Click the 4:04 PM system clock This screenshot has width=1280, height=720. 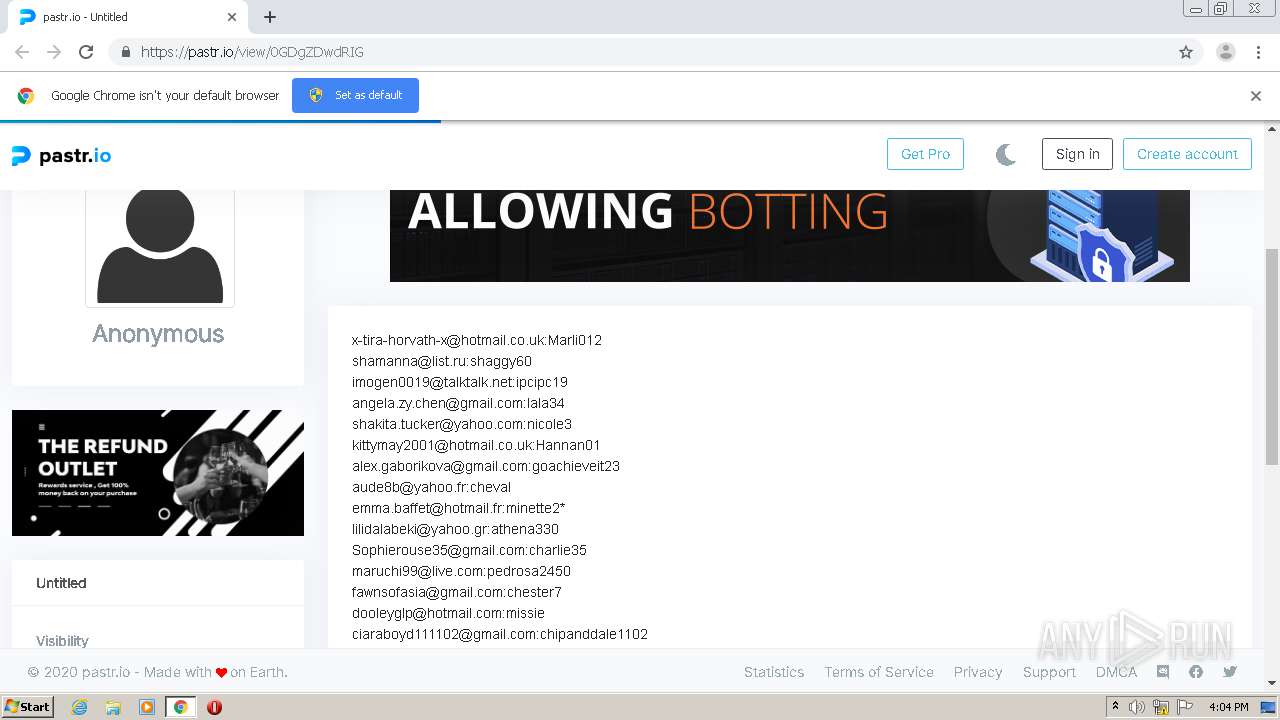(x=1228, y=707)
